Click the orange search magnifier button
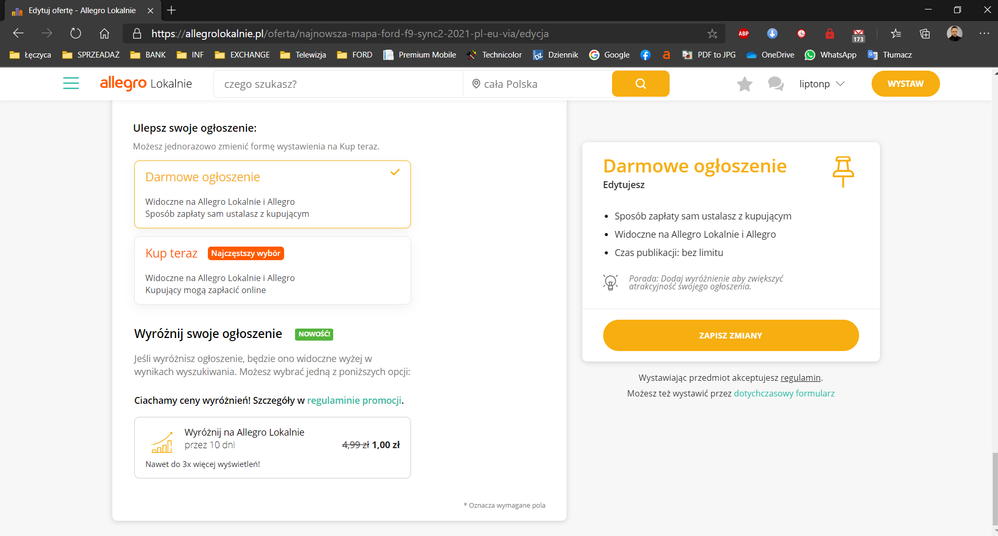The height and width of the screenshot is (536, 998). [x=640, y=83]
